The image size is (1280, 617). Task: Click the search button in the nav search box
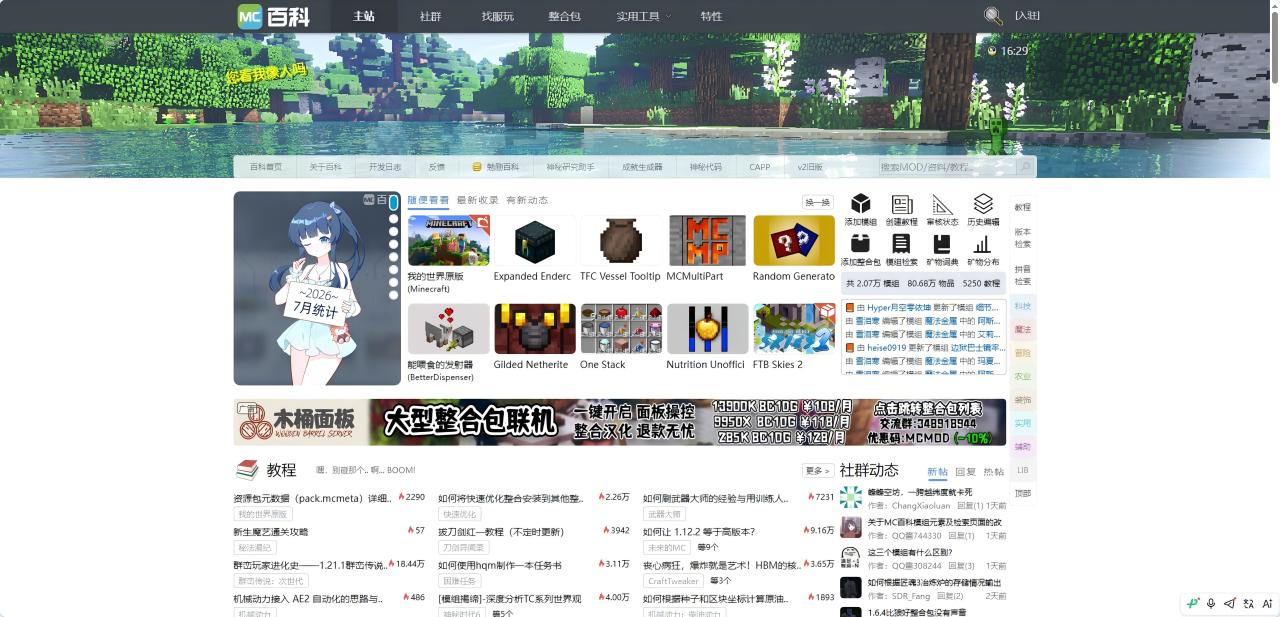point(1025,167)
